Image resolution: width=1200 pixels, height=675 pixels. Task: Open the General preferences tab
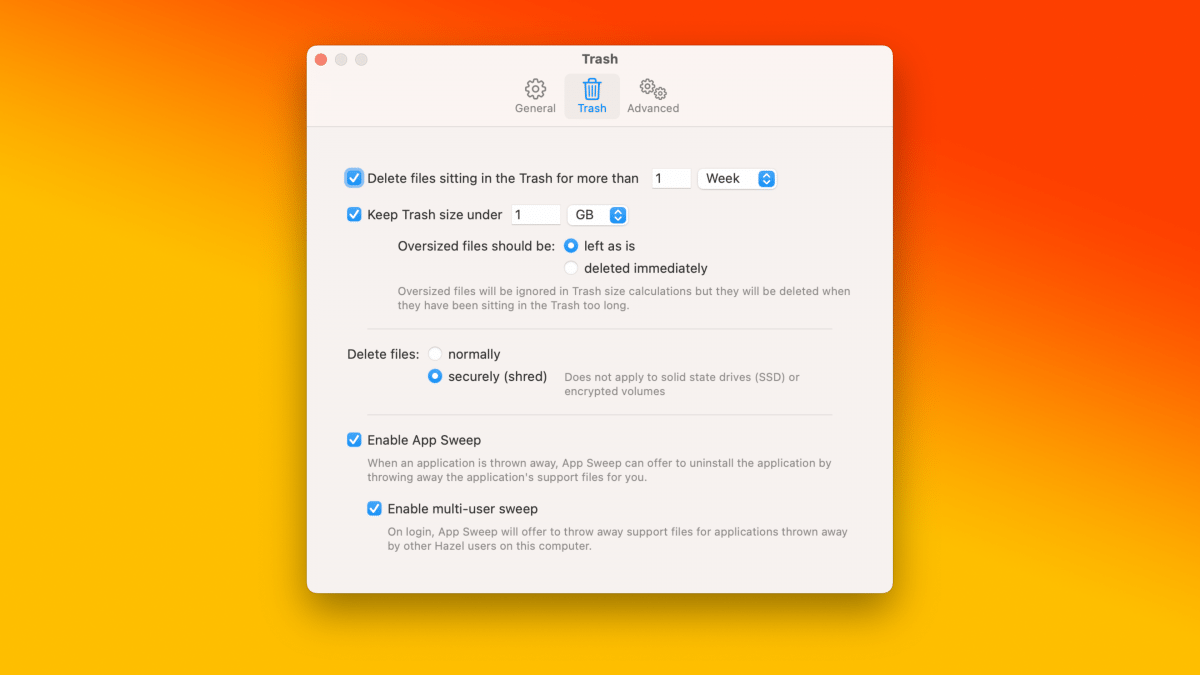tap(535, 96)
